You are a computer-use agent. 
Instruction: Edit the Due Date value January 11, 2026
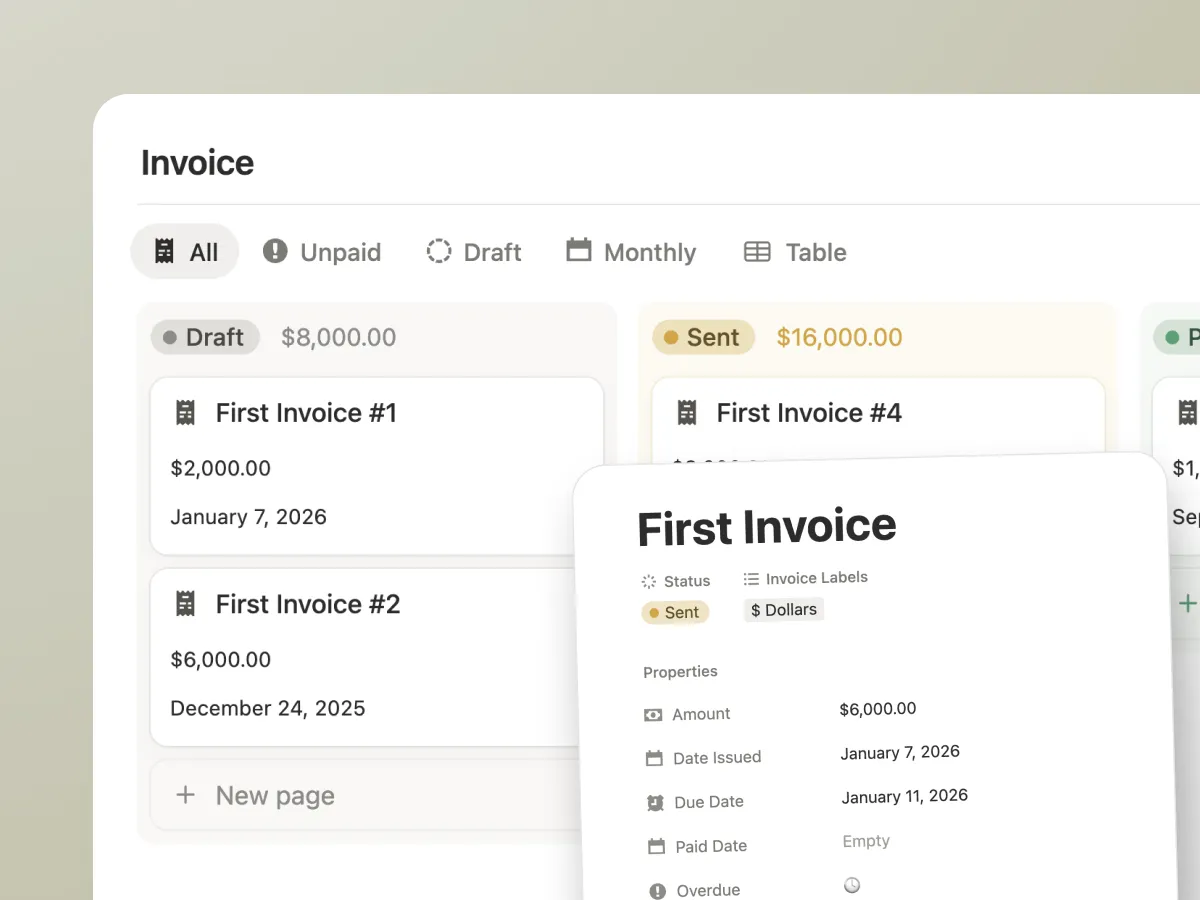[905, 796]
